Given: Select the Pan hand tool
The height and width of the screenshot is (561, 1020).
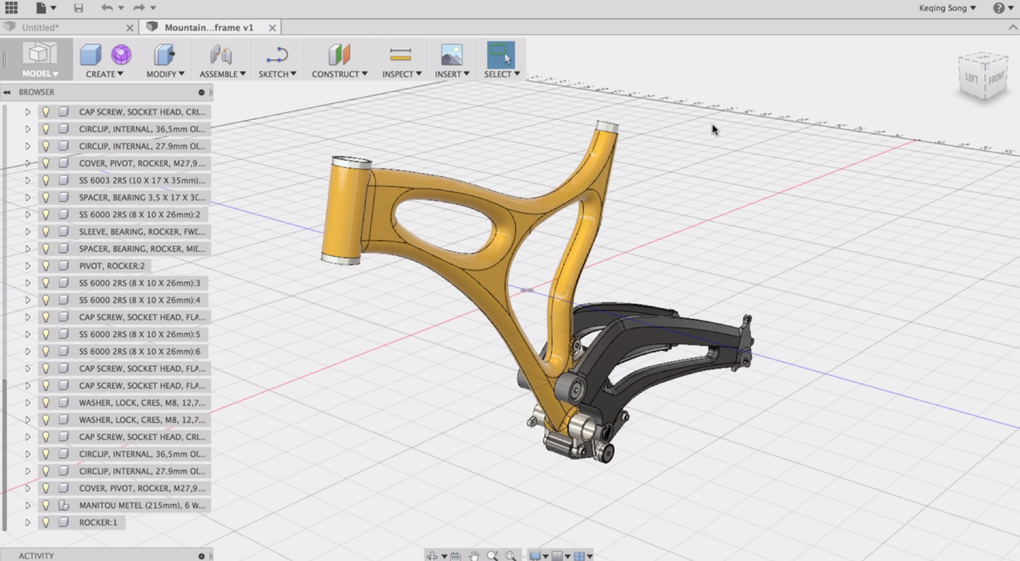Looking at the screenshot, I should pos(474,556).
